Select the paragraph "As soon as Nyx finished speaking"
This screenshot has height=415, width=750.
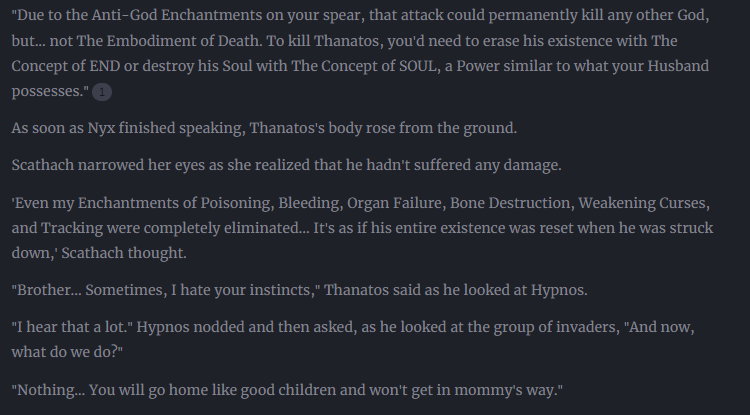[x=264, y=128]
